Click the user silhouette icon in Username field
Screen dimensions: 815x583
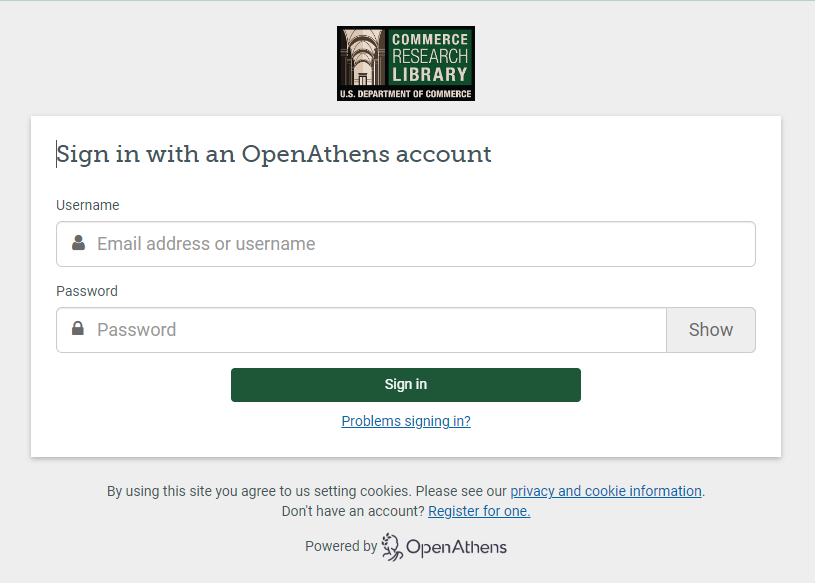78,243
